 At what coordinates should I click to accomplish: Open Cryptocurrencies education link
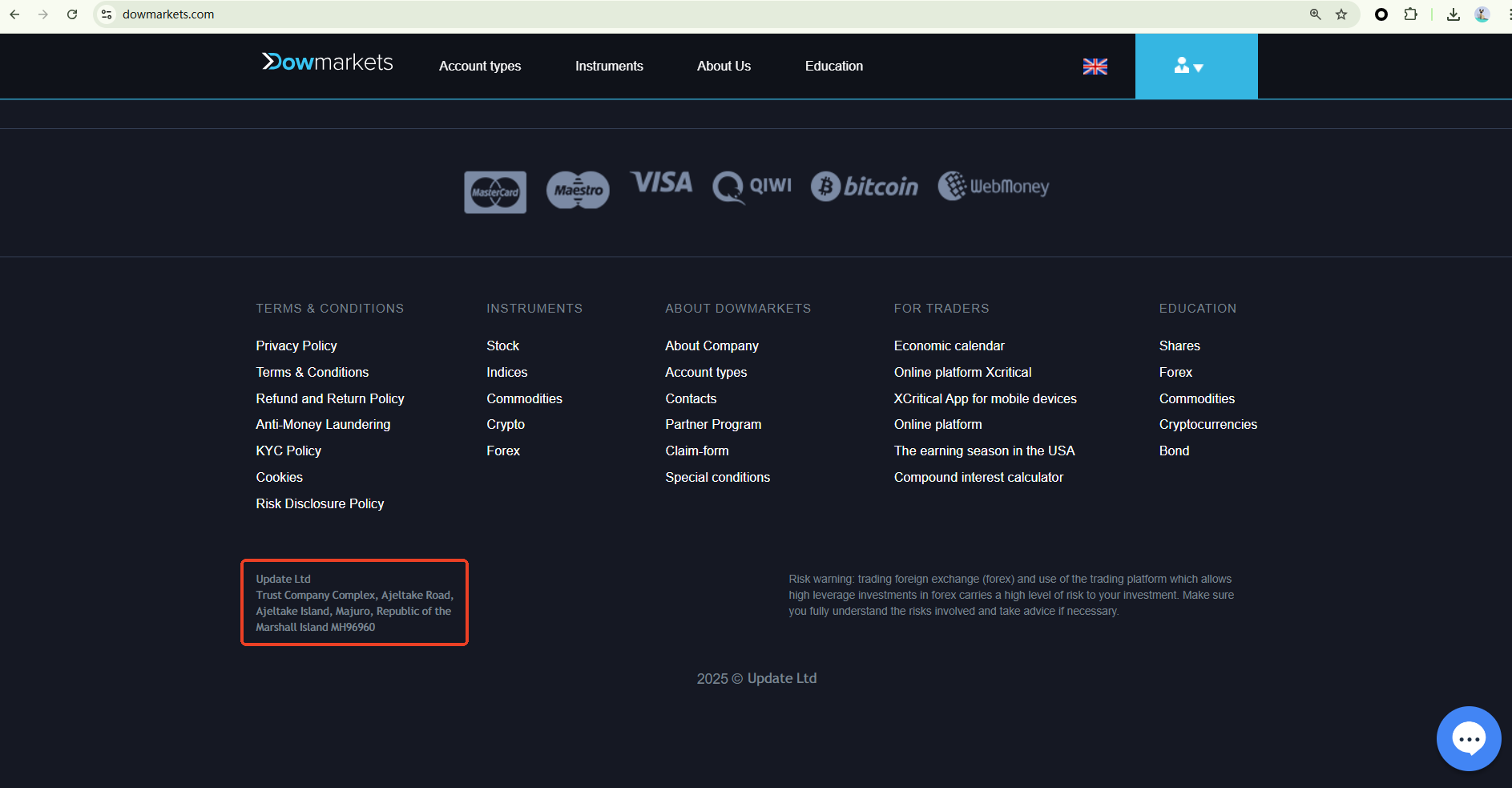pyautogui.click(x=1208, y=424)
